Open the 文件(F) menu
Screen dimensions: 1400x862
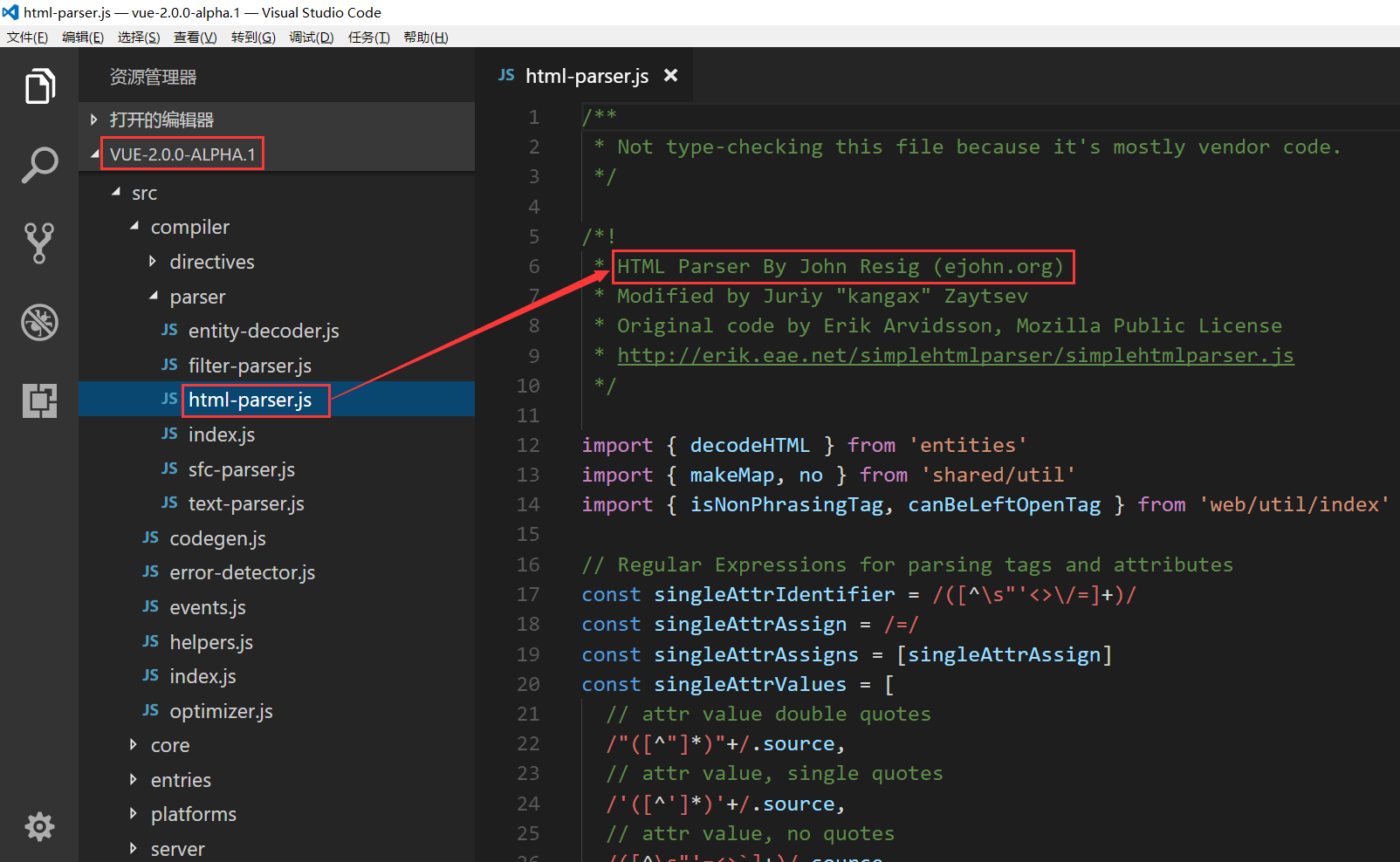pos(27,37)
